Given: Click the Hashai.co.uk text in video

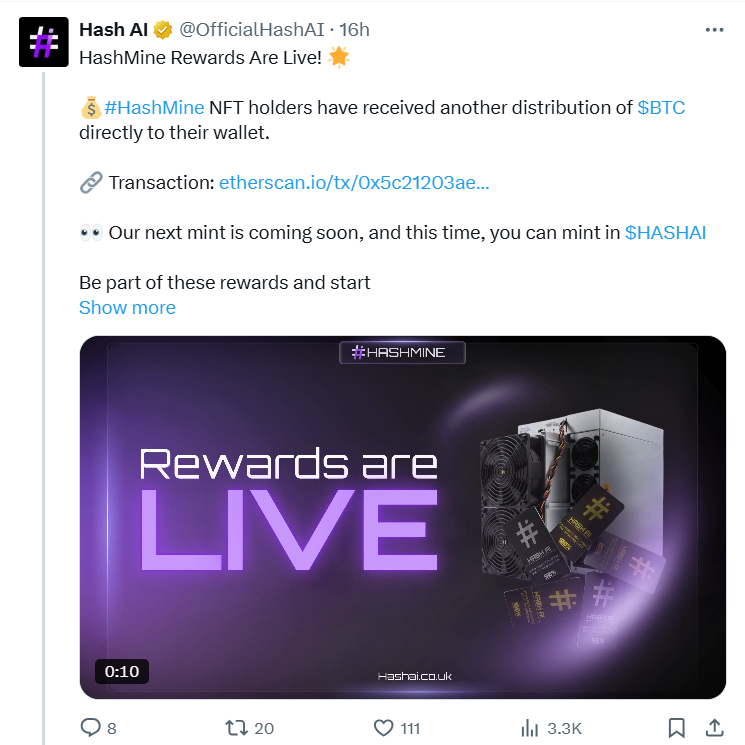Looking at the screenshot, I should click(x=414, y=676).
